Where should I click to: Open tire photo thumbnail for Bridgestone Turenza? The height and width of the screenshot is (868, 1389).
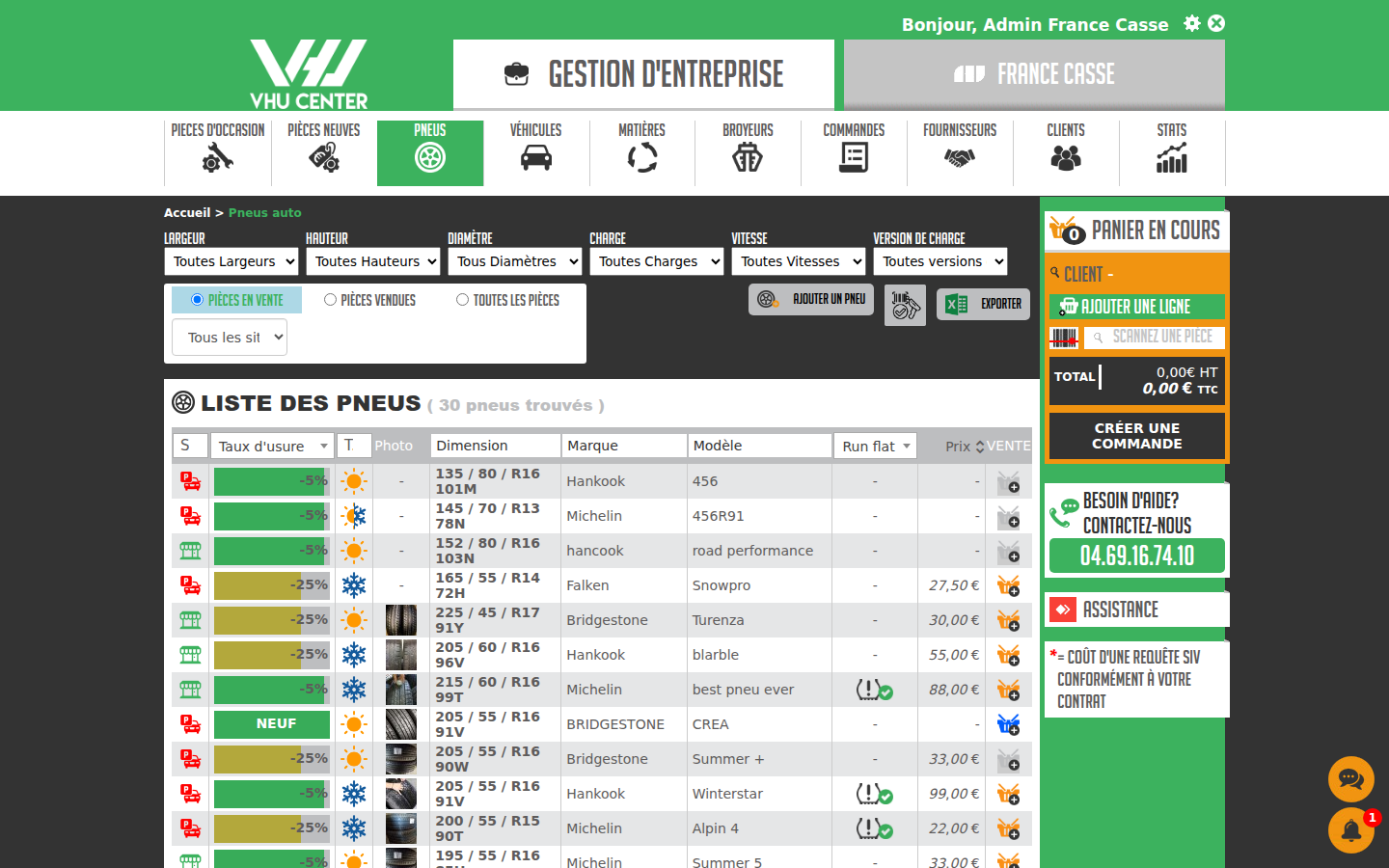(x=401, y=620)
